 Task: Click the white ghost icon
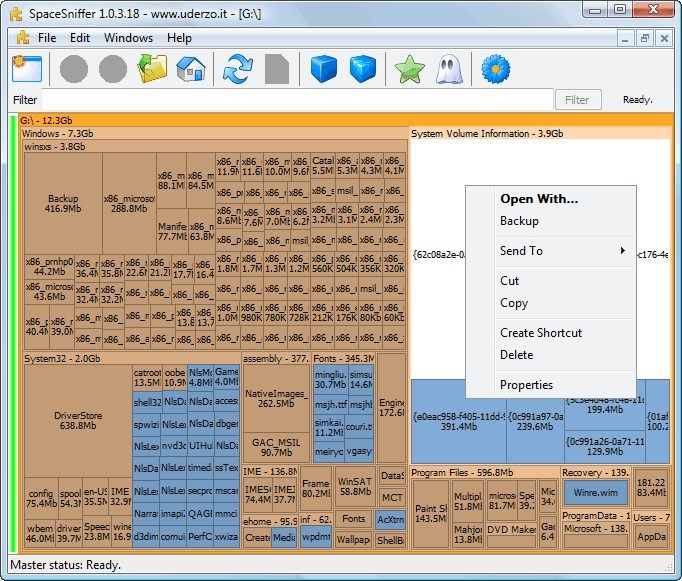point(449,69)
